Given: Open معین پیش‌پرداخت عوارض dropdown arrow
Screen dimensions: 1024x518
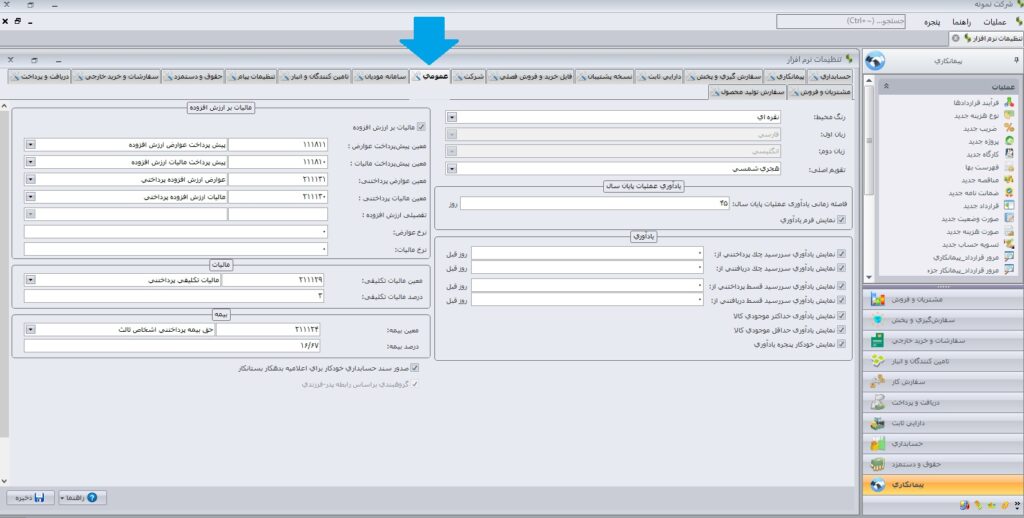Looking at the screenshot, I should click(30, 145).
